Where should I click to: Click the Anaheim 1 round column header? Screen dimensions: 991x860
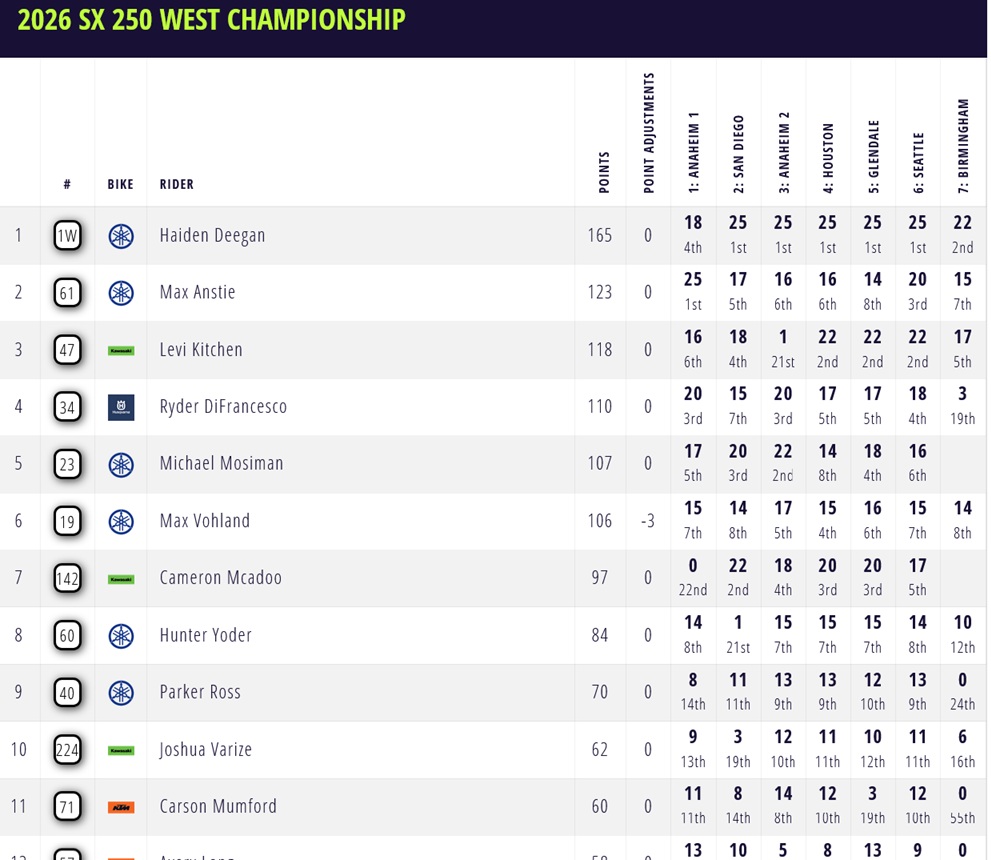point(694,151)
